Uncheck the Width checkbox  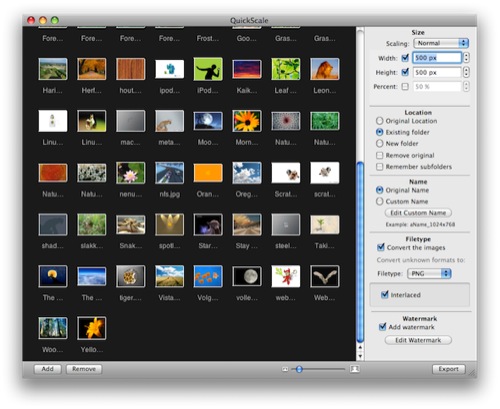coord(405,58)
